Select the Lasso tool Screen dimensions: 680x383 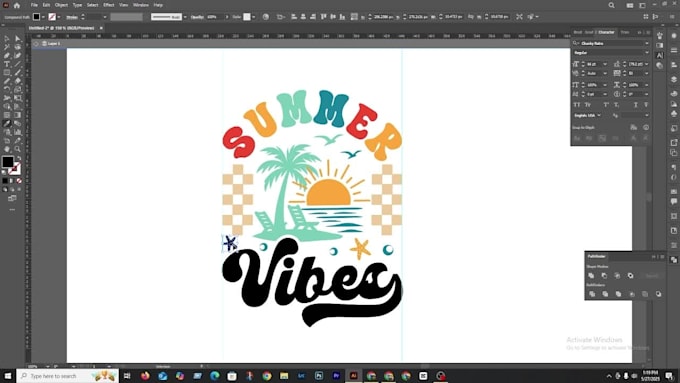click(17, 47)
